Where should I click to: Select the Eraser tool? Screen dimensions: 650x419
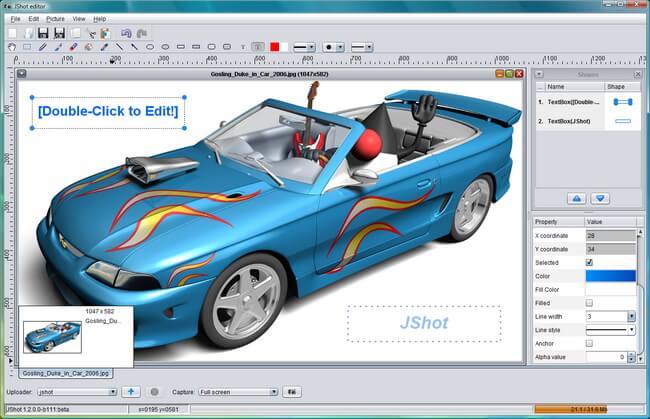73,47
